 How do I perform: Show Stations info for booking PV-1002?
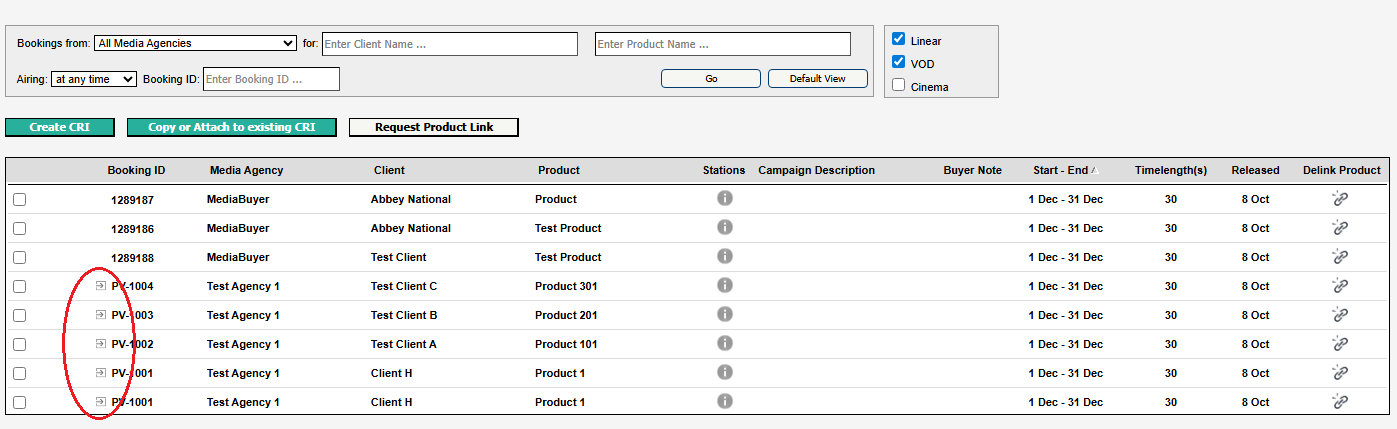pyautogui.click(x=725, y=343)
